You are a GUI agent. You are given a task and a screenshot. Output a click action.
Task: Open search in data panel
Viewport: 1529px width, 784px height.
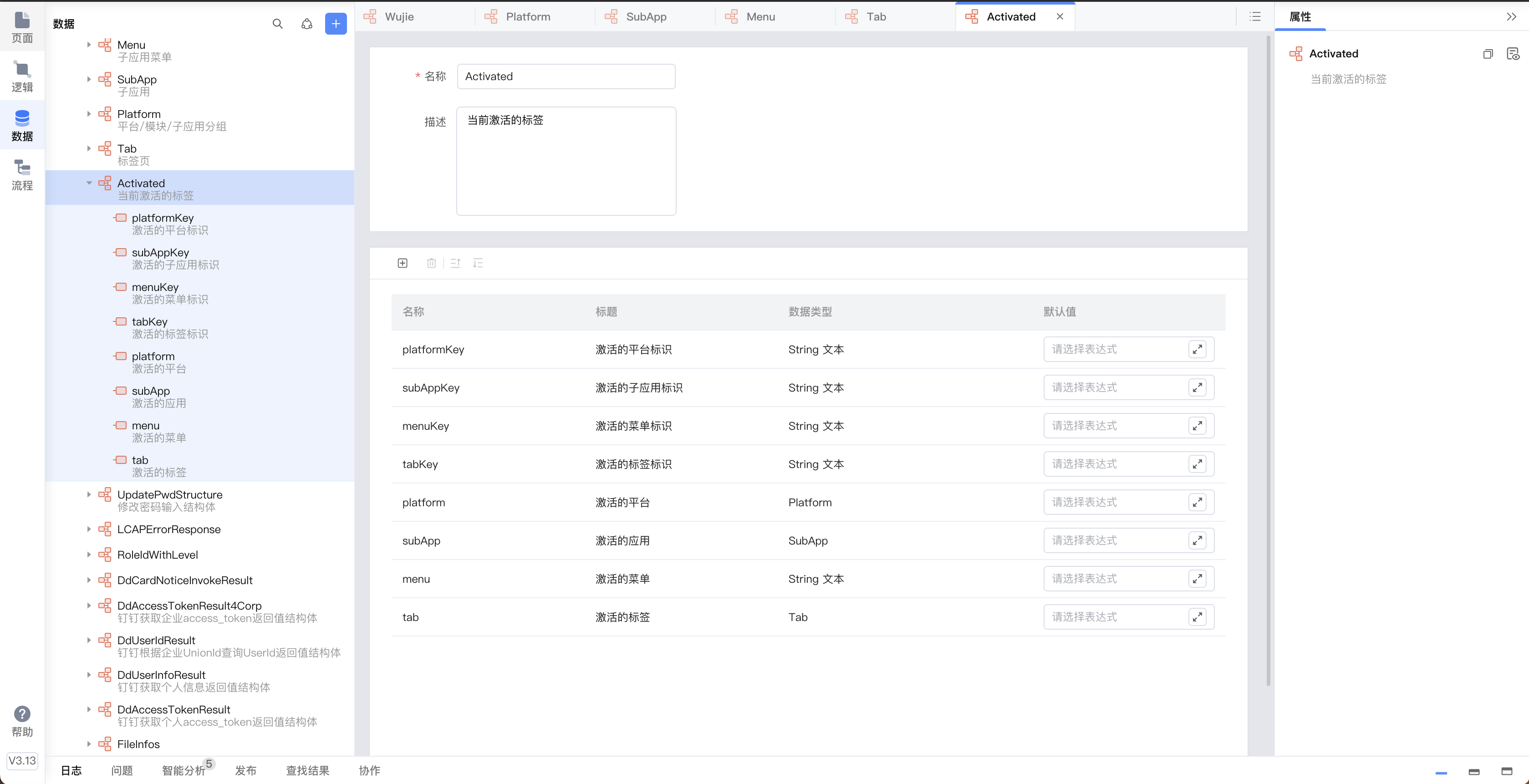[277, 24]
